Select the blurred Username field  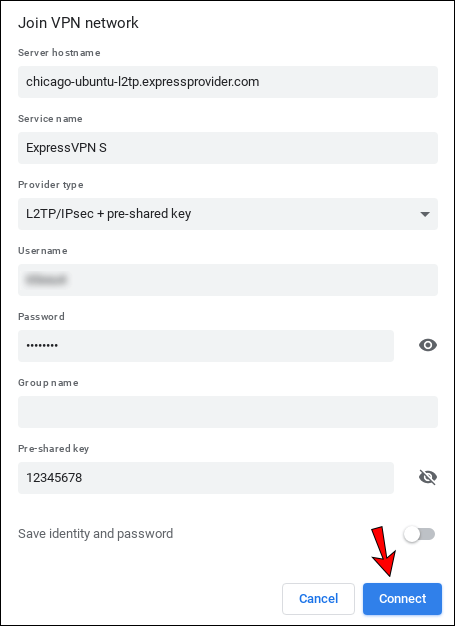pos(228,280)
